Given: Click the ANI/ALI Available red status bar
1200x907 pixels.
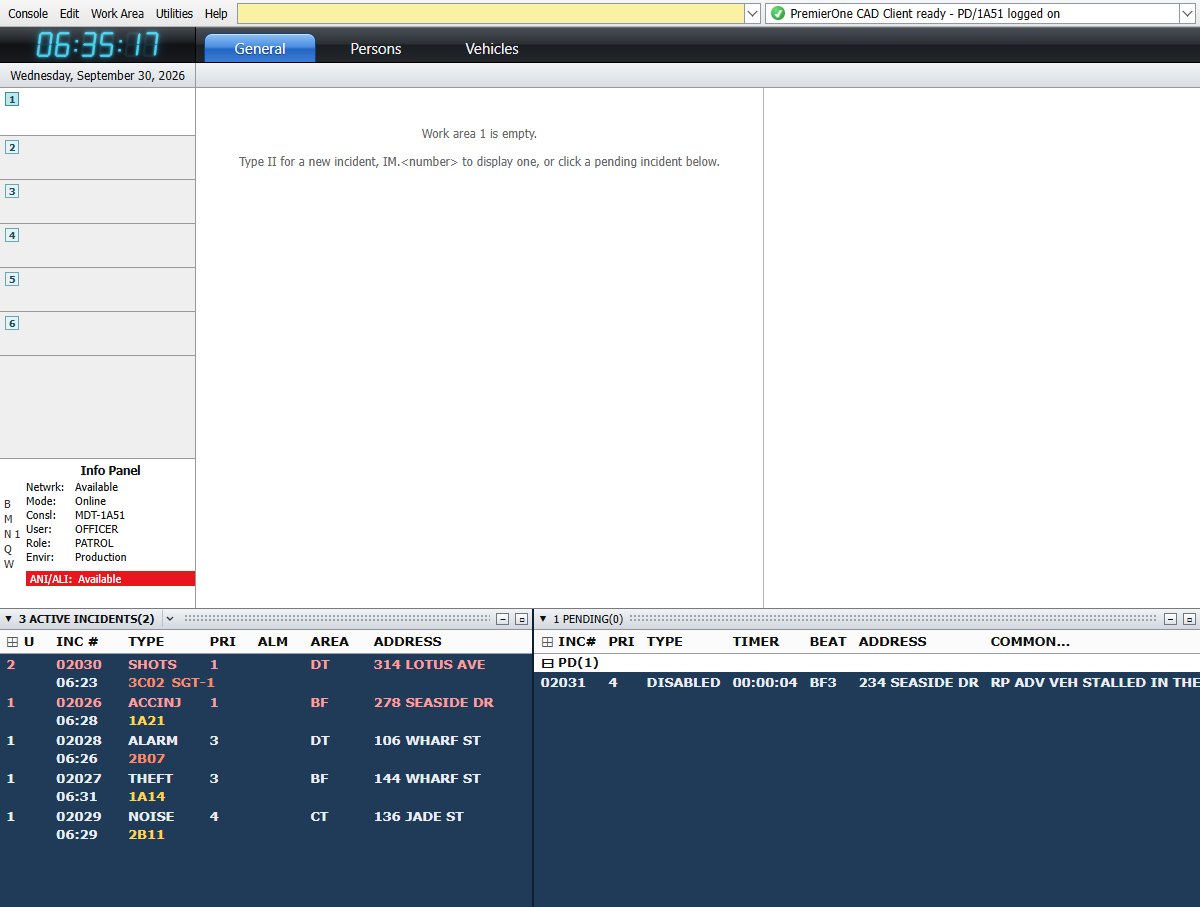Looking at the screenshot, I should point(110,579).
